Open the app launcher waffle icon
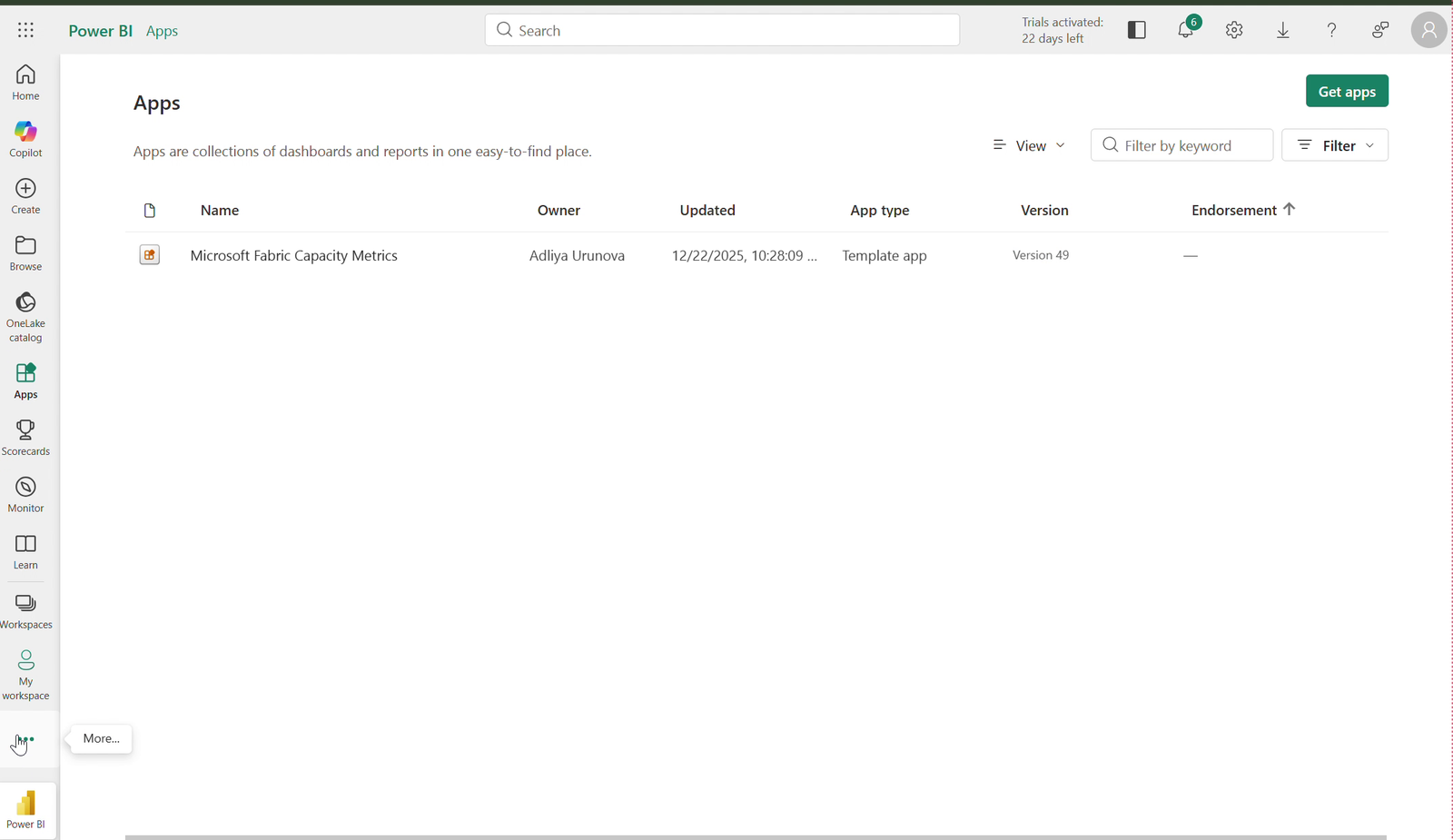This screenshot has width=1453, height=840. (25, 30)
